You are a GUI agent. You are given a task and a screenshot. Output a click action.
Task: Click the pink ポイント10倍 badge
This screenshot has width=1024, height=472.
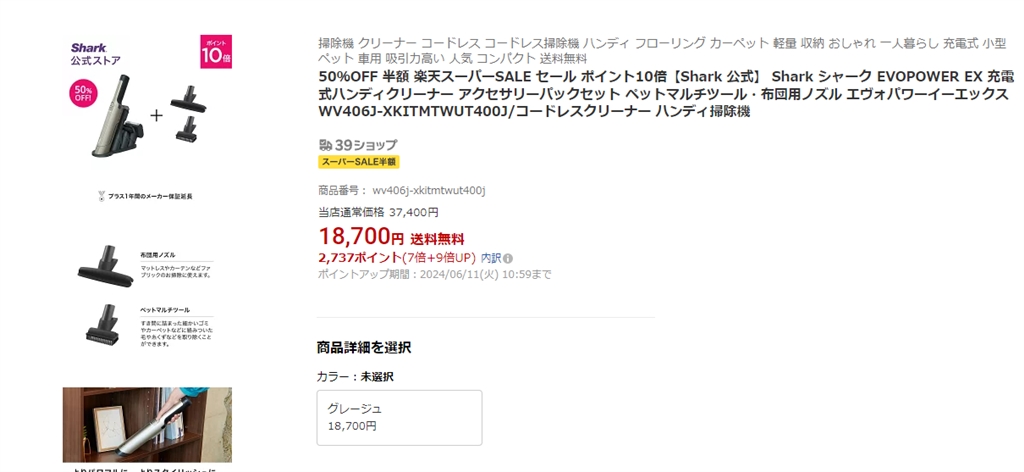click(216, 52)
